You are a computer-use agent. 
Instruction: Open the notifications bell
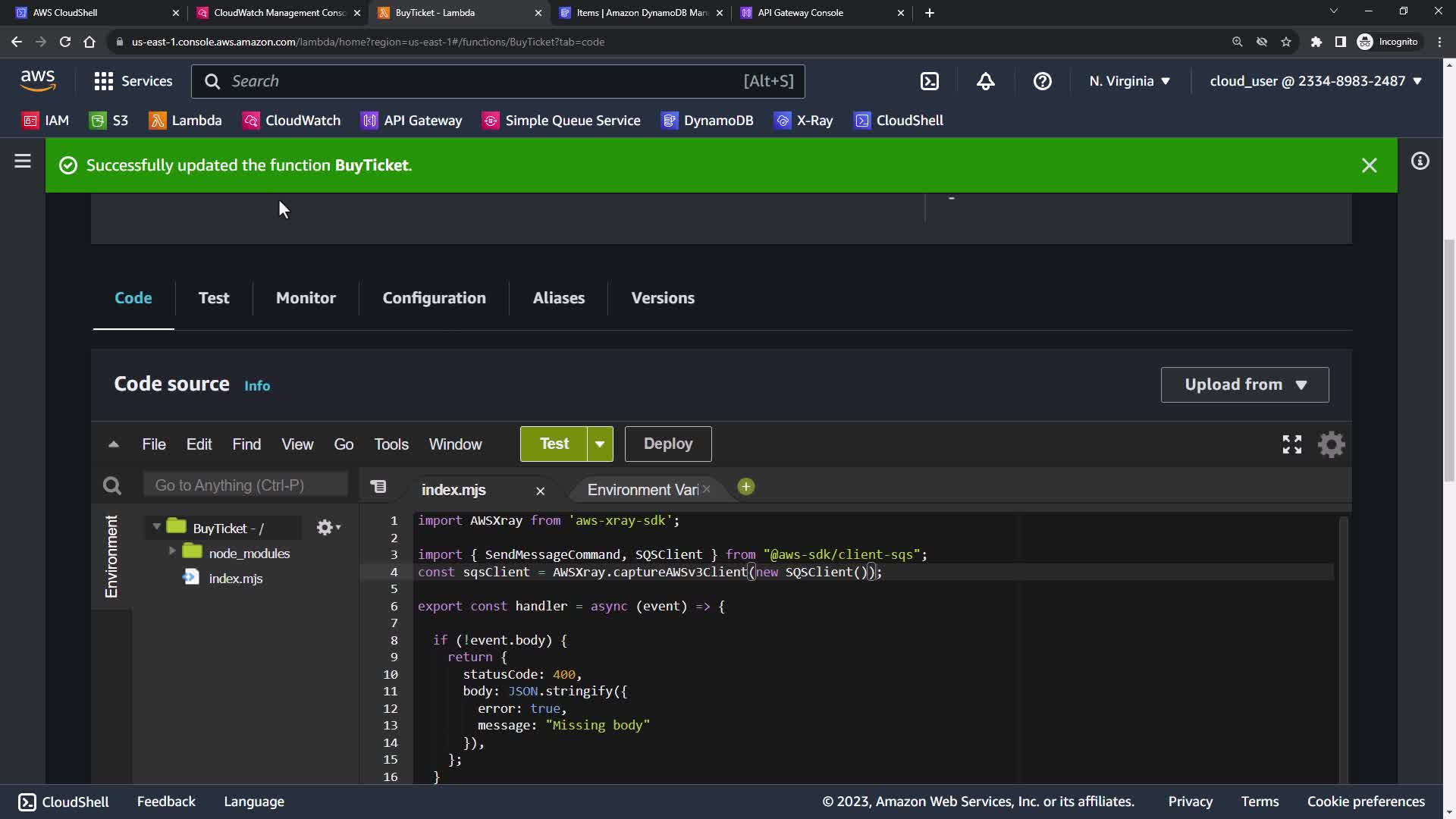coord(985,81)
